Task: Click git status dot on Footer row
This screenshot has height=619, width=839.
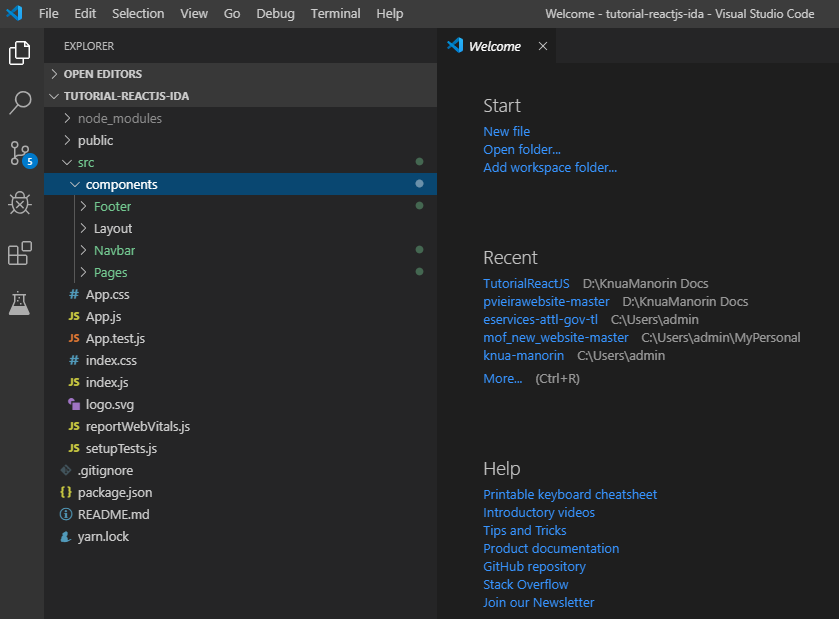Action: [420, 205]
